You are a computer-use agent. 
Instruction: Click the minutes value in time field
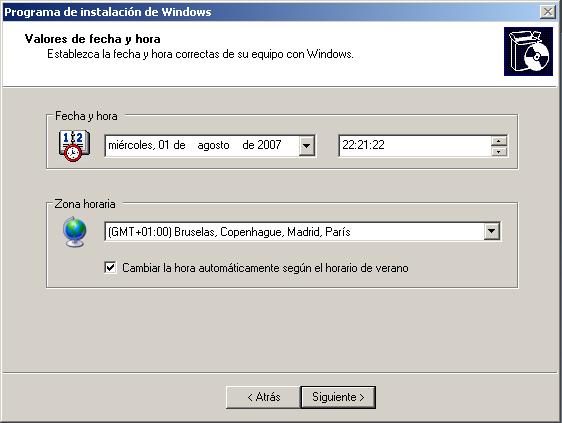click(x=363, y=145)
